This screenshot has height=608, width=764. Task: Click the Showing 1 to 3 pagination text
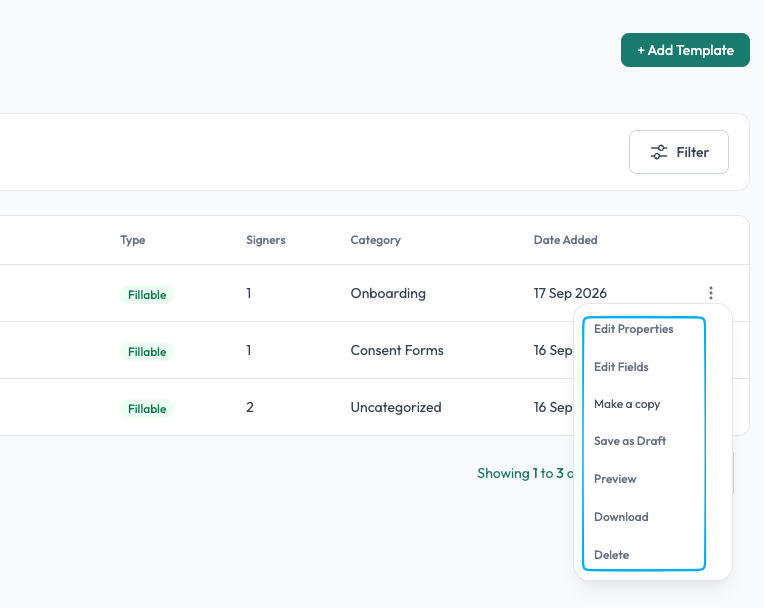525,473
